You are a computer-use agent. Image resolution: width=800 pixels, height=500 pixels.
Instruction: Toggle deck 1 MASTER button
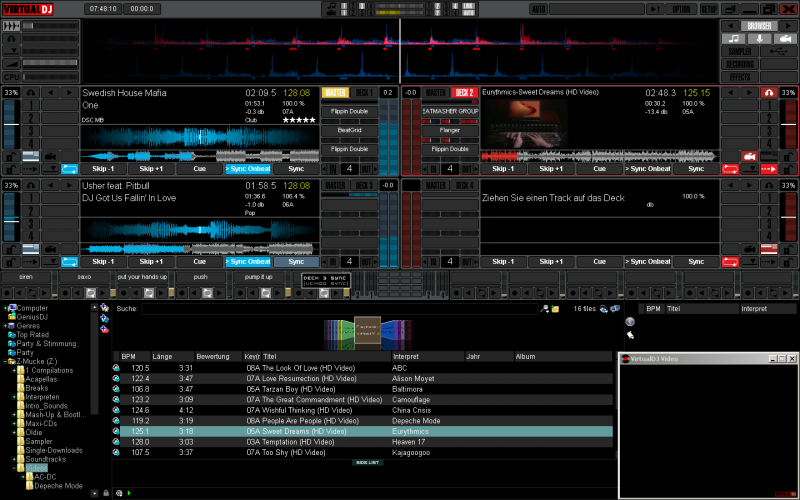pyautogui.click(x=335, y=93)
